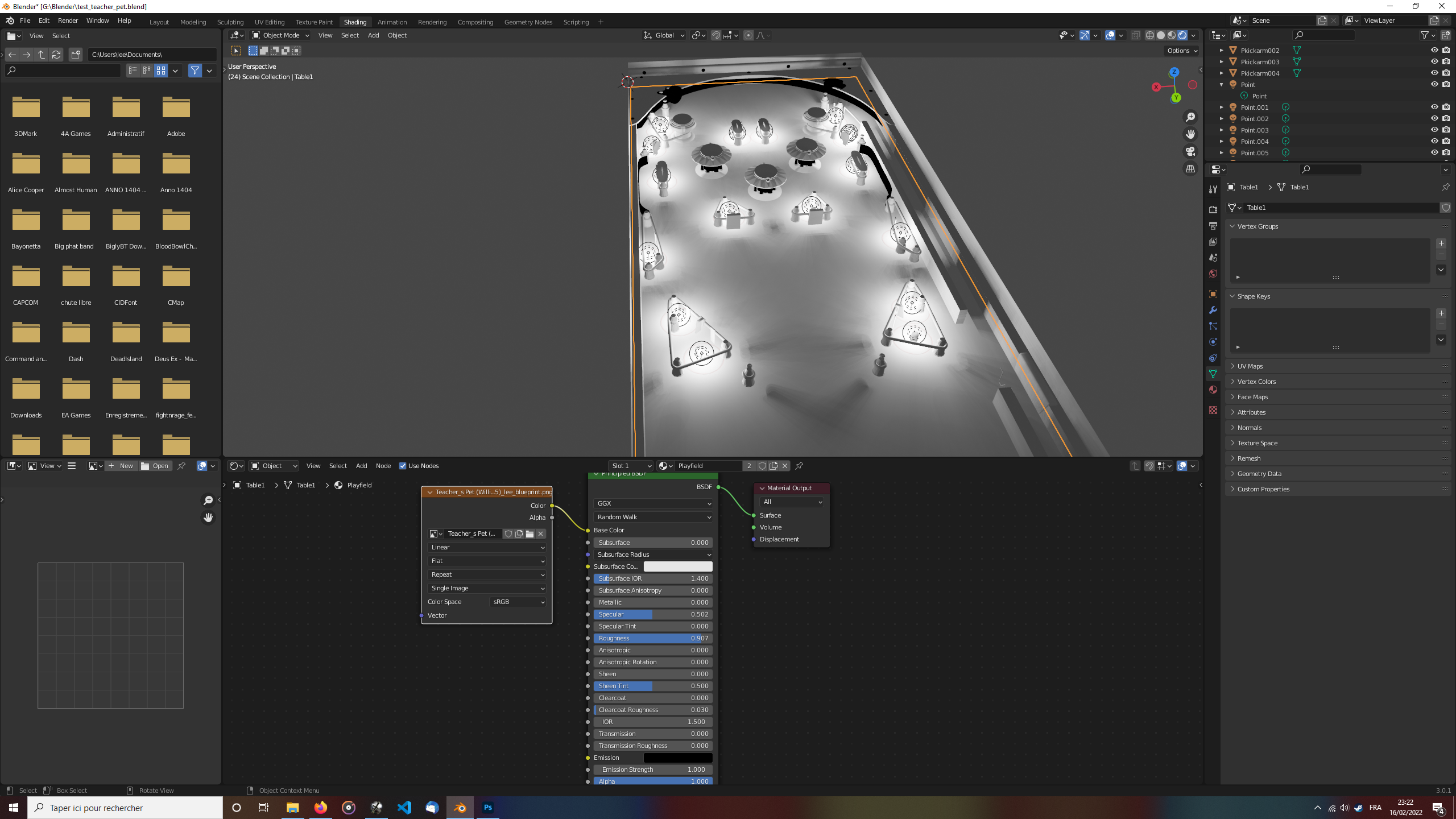Open the Output properties tab
The width and height of the screenshot is (1456, 819).
1213,226
